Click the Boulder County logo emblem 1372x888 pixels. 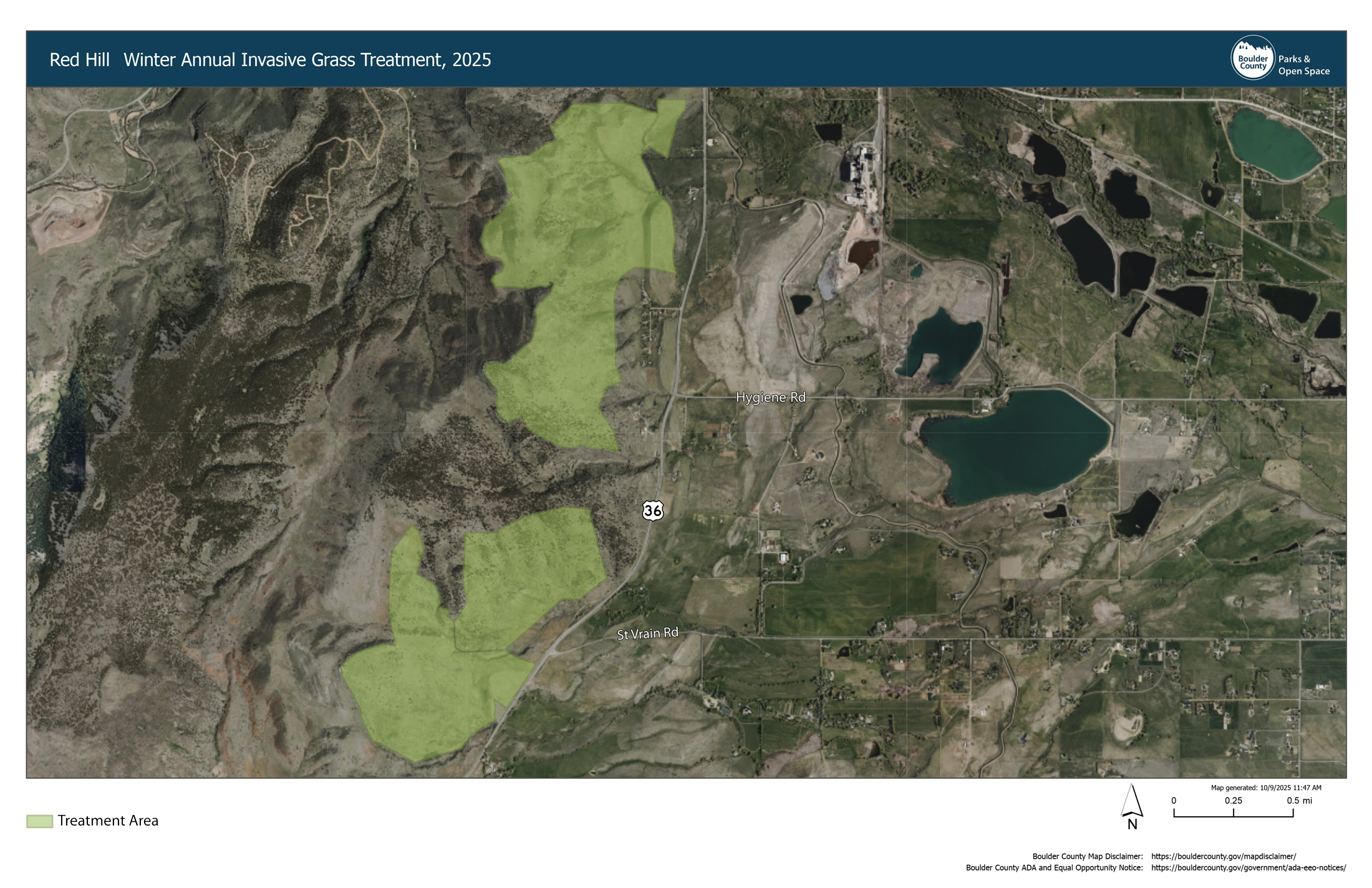pyautogui.click(x=1252, y=58)
